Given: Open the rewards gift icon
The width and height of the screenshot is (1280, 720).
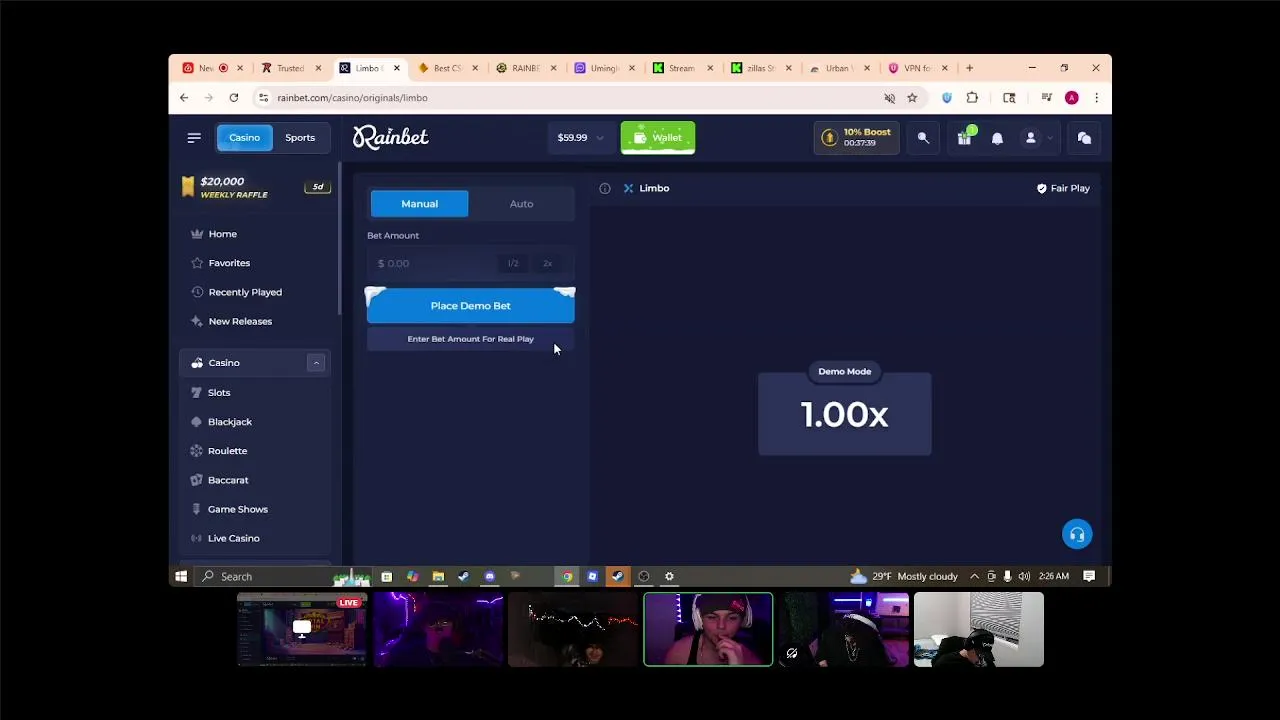Looking at the screenshot, I should (964, 138).
